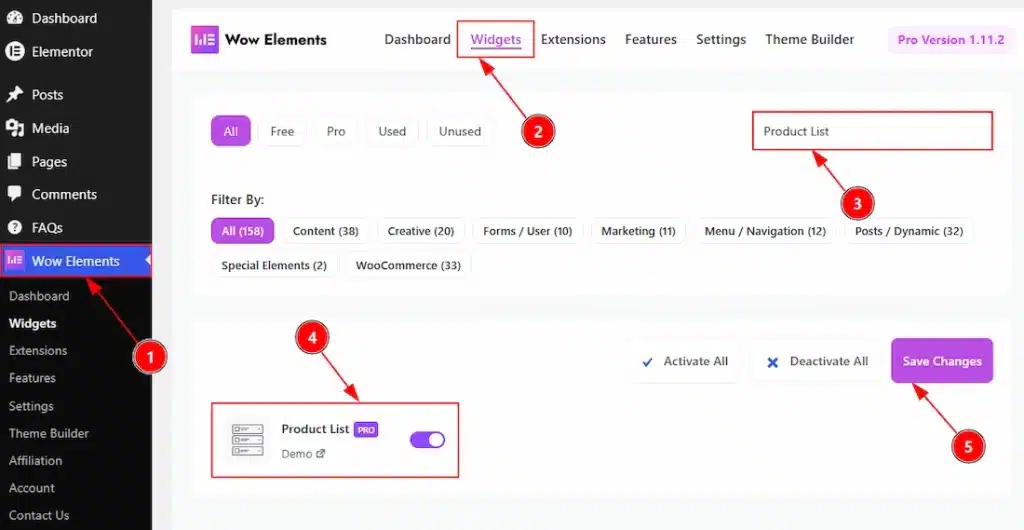Click the Dashboard gauge icon in sidebar

click(14, 18)
